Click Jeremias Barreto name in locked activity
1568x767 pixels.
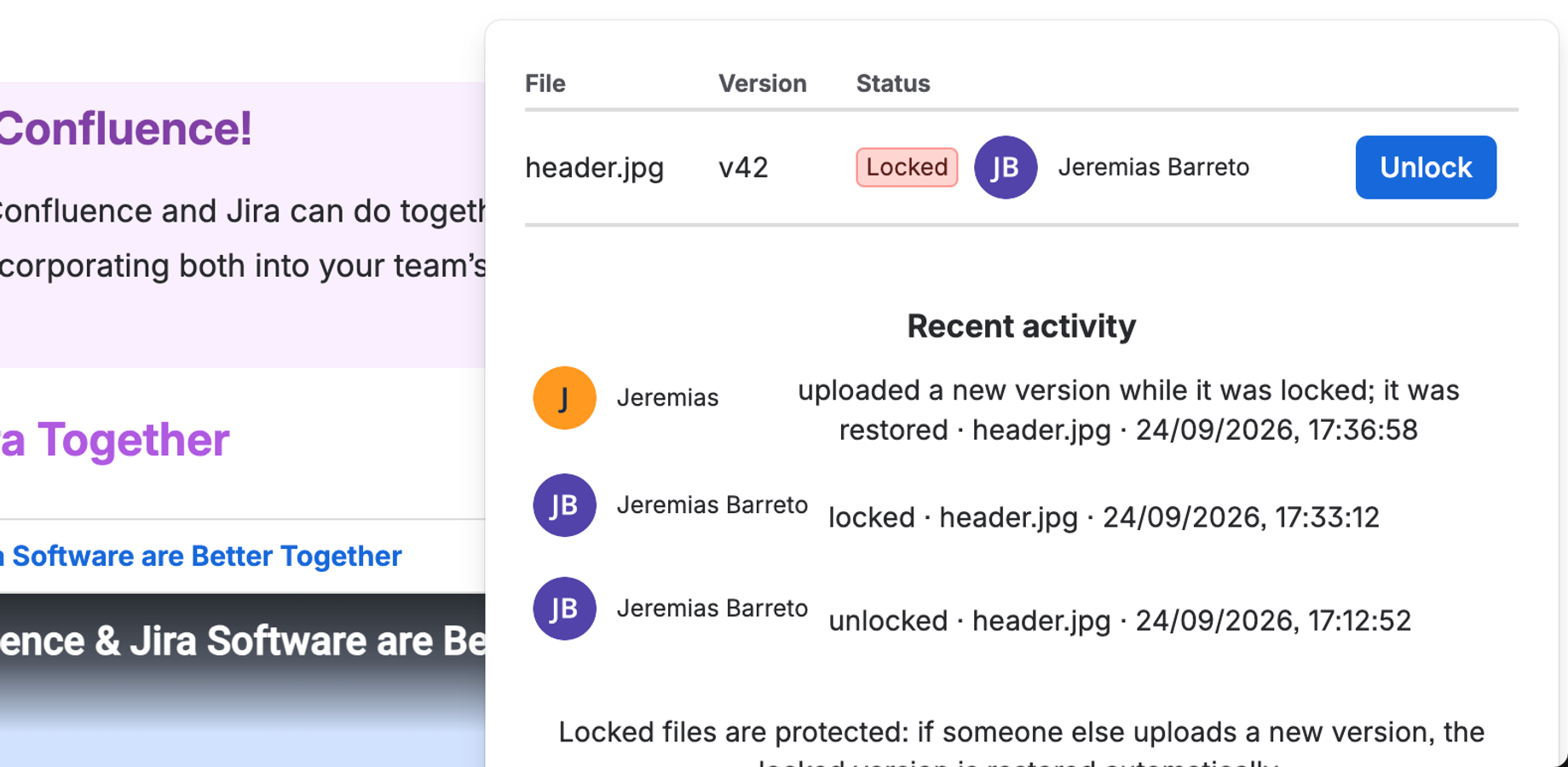click(x=712, y=505)
